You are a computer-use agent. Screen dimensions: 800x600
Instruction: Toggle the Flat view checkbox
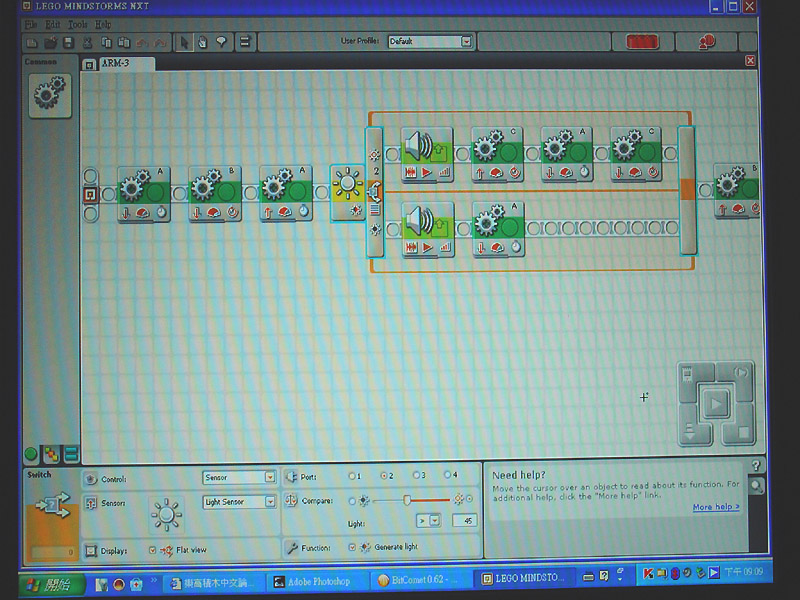(x=153, y=550)
